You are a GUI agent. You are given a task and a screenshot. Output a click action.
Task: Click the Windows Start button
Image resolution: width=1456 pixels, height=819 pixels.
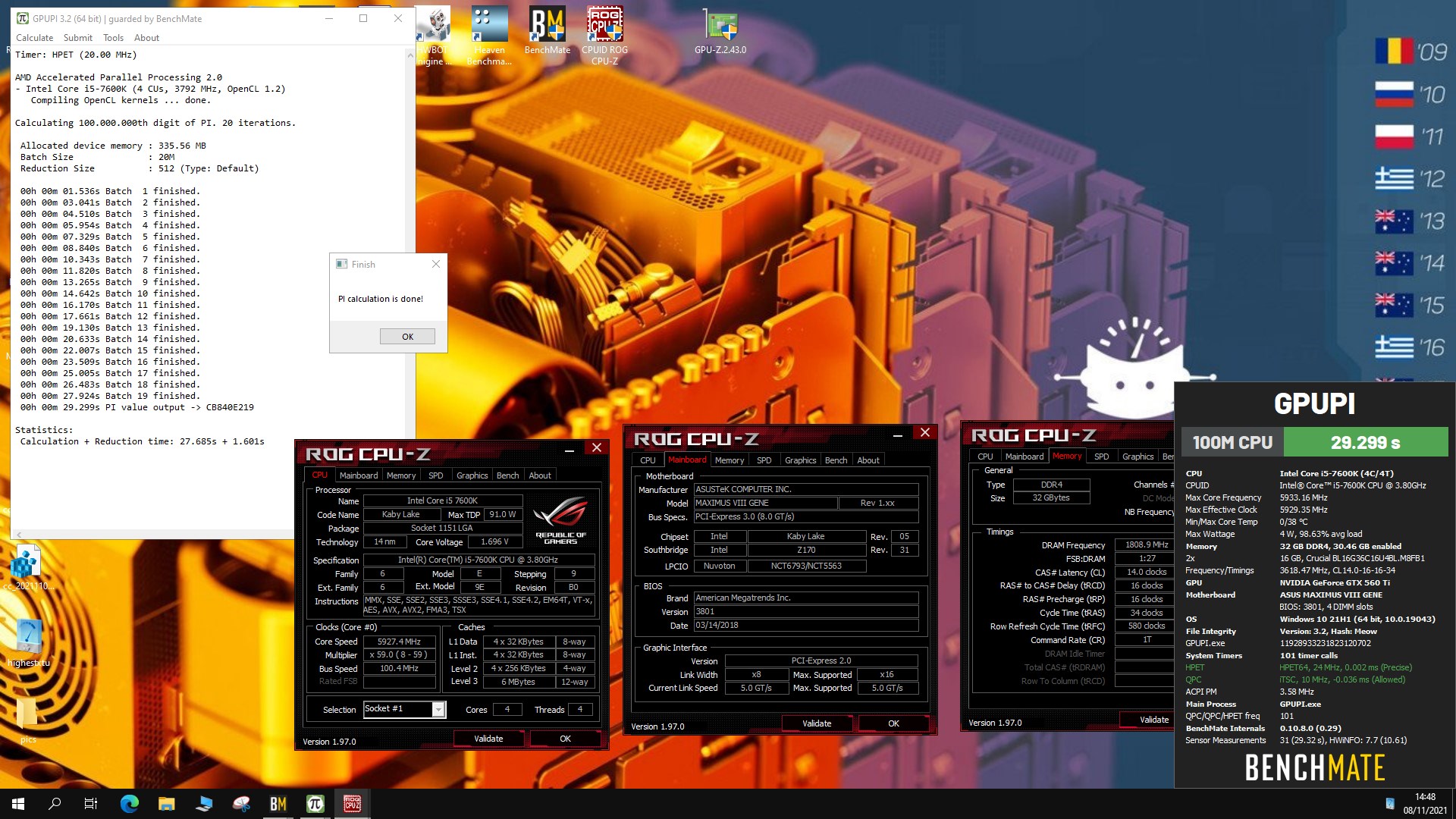pyautogui.click(x=18, y=804)
